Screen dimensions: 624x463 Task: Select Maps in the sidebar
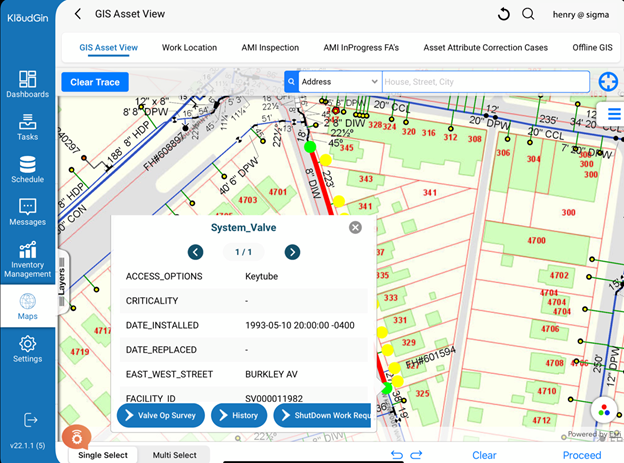(27, 306)
